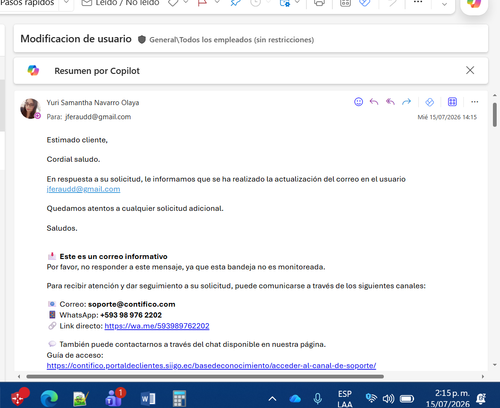
Task: Click the vertical scrollbar down arrow
Action: 495,365
